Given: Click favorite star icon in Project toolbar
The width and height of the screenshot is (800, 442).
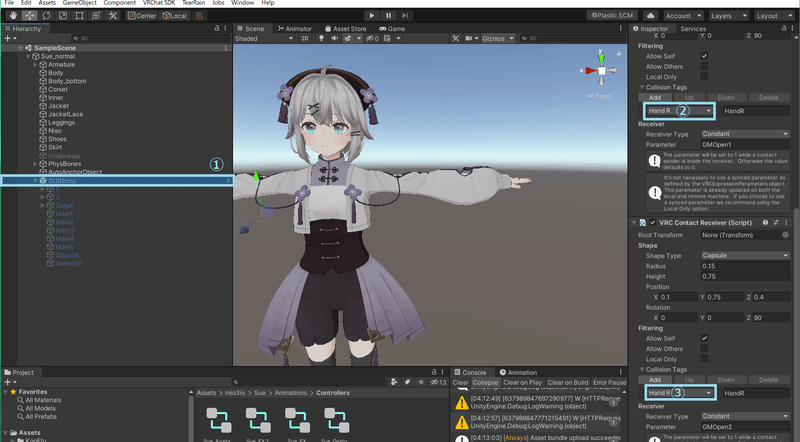Looking at the screenshot, I should (x=421, y=382).
